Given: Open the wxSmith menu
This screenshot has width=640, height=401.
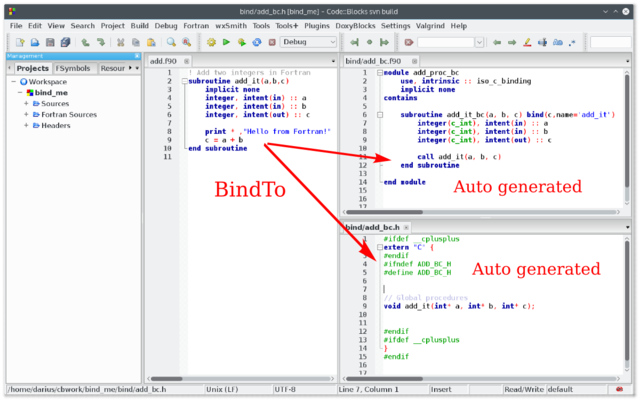Looking at the screenshot, I should 231,26.
